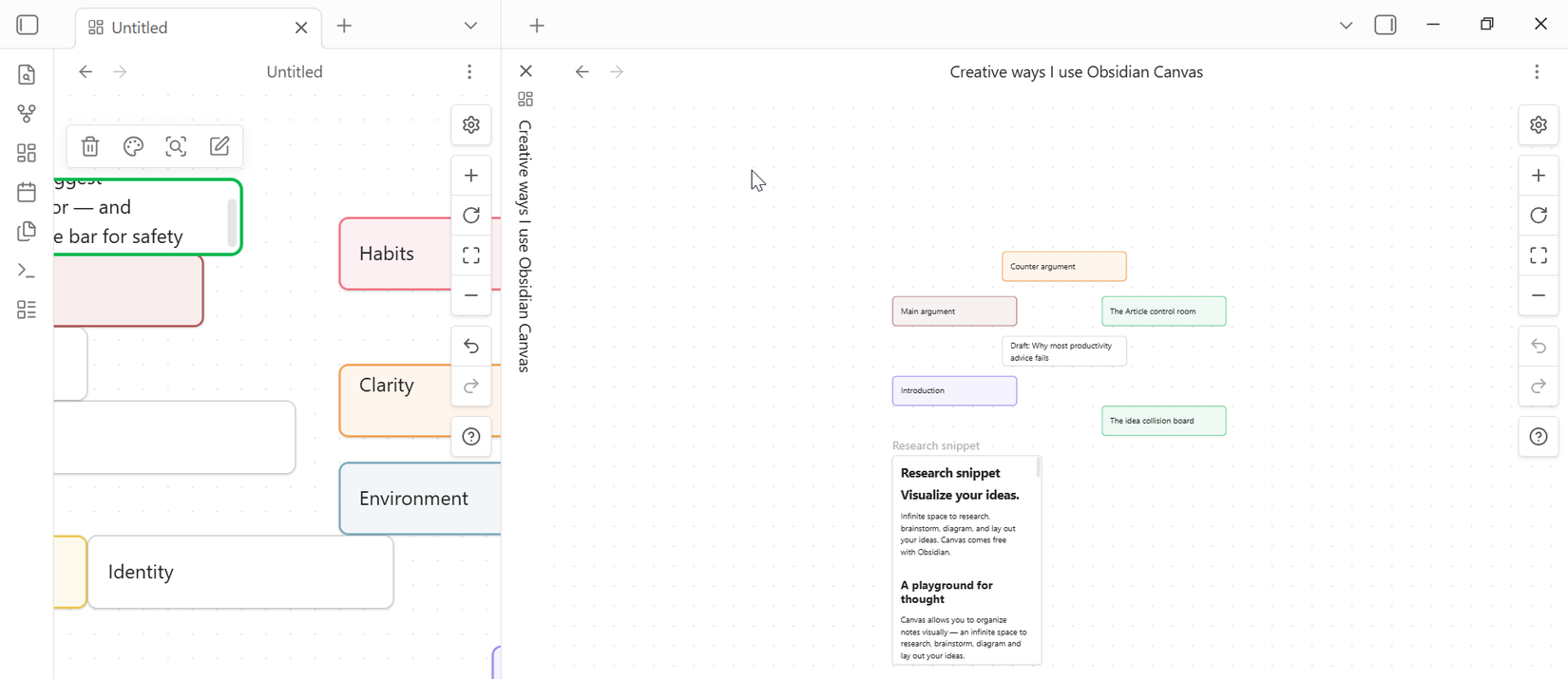The width and height of the screenshot is (1568, 679).
Task: Zoom to fit in Creative ways canvas
Action: click(1539, 255)
